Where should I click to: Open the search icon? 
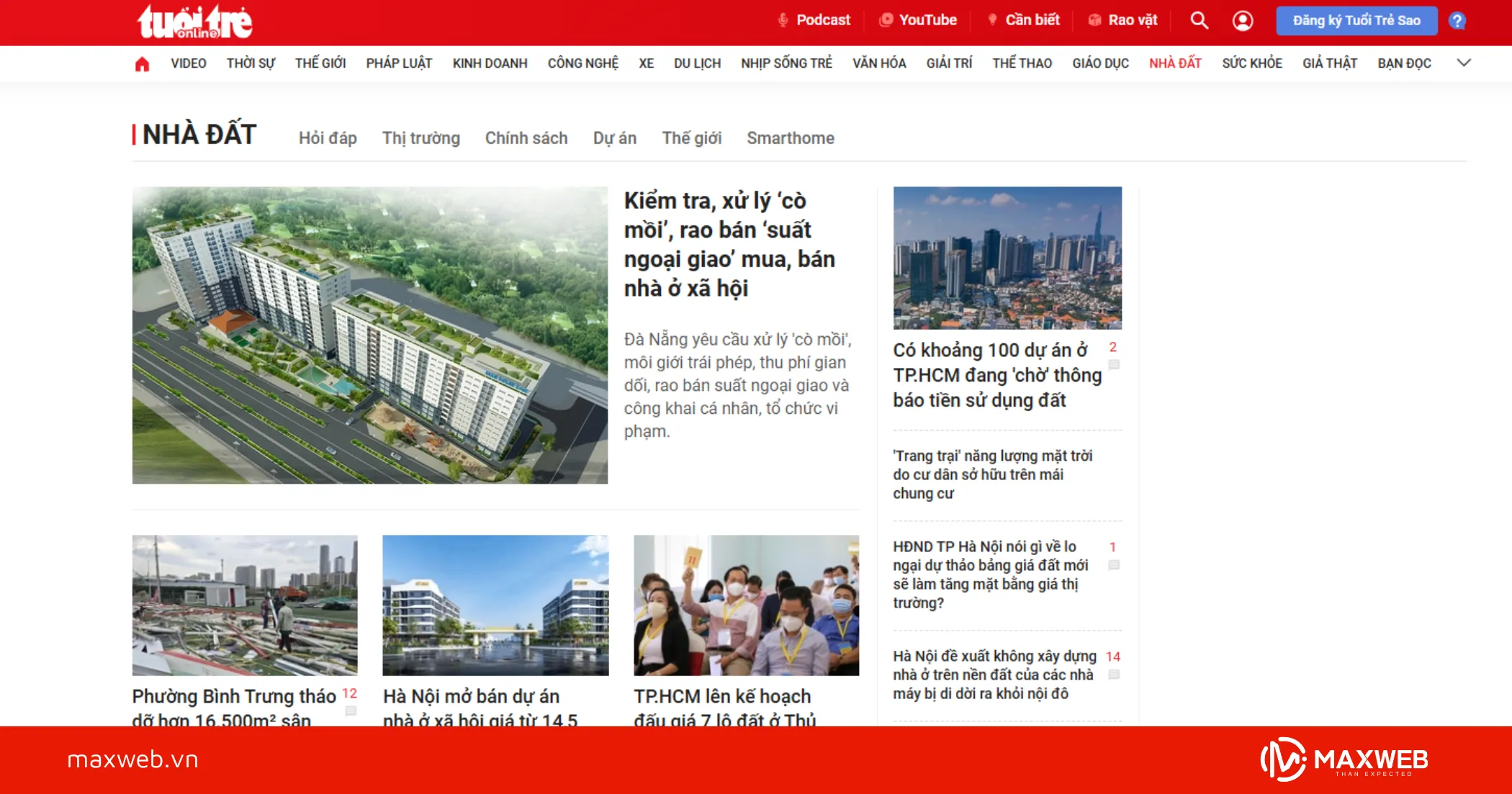[1198, 21]
